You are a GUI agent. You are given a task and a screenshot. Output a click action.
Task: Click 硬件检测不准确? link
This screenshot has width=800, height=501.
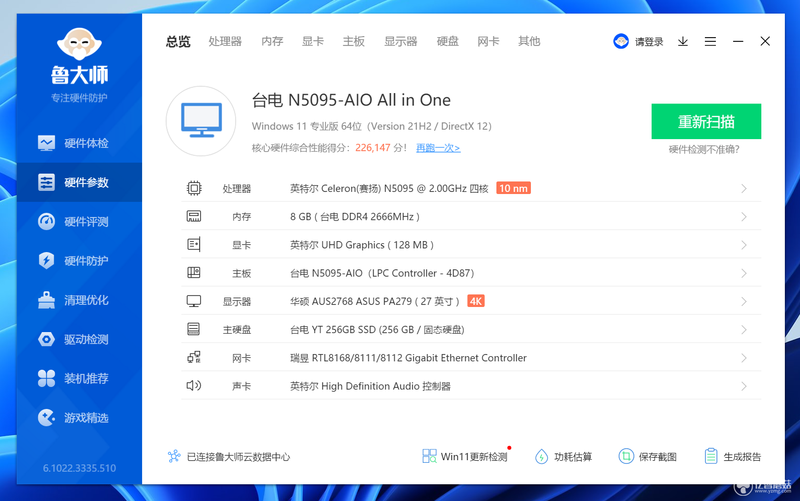(x=704, y=149)
